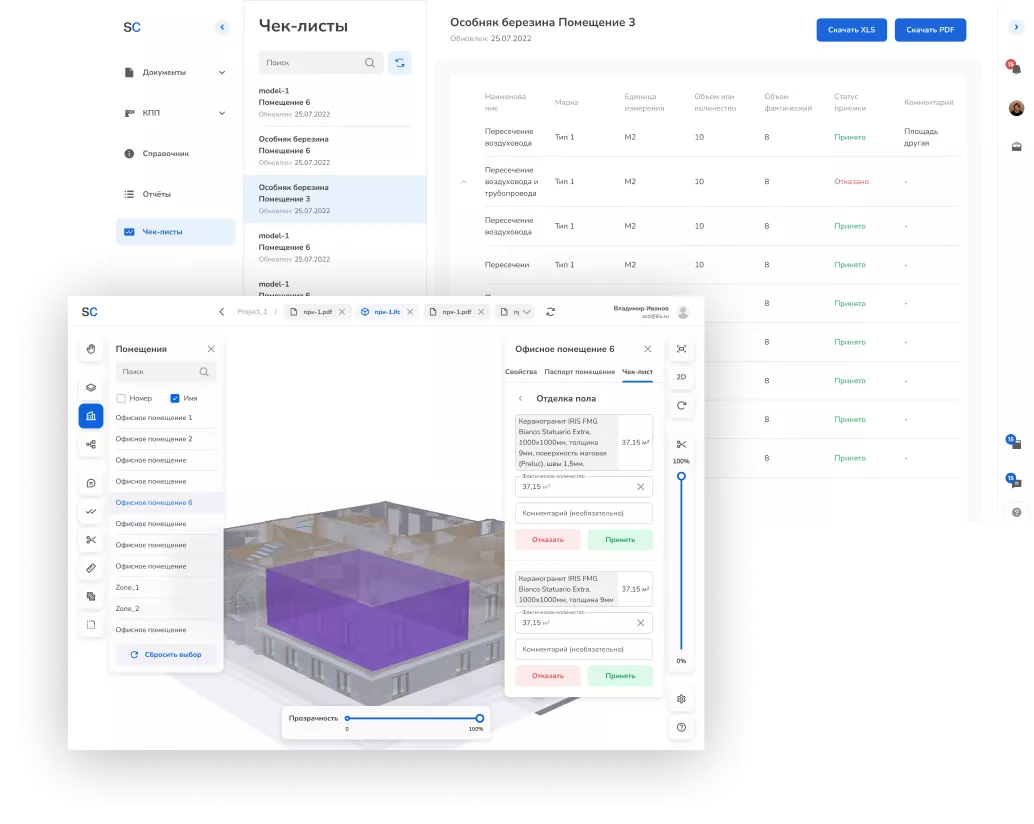This screenshot has width=1034, height=824.
Task: Click the Прозрачность slider right handle
Action: coord(480,718)
